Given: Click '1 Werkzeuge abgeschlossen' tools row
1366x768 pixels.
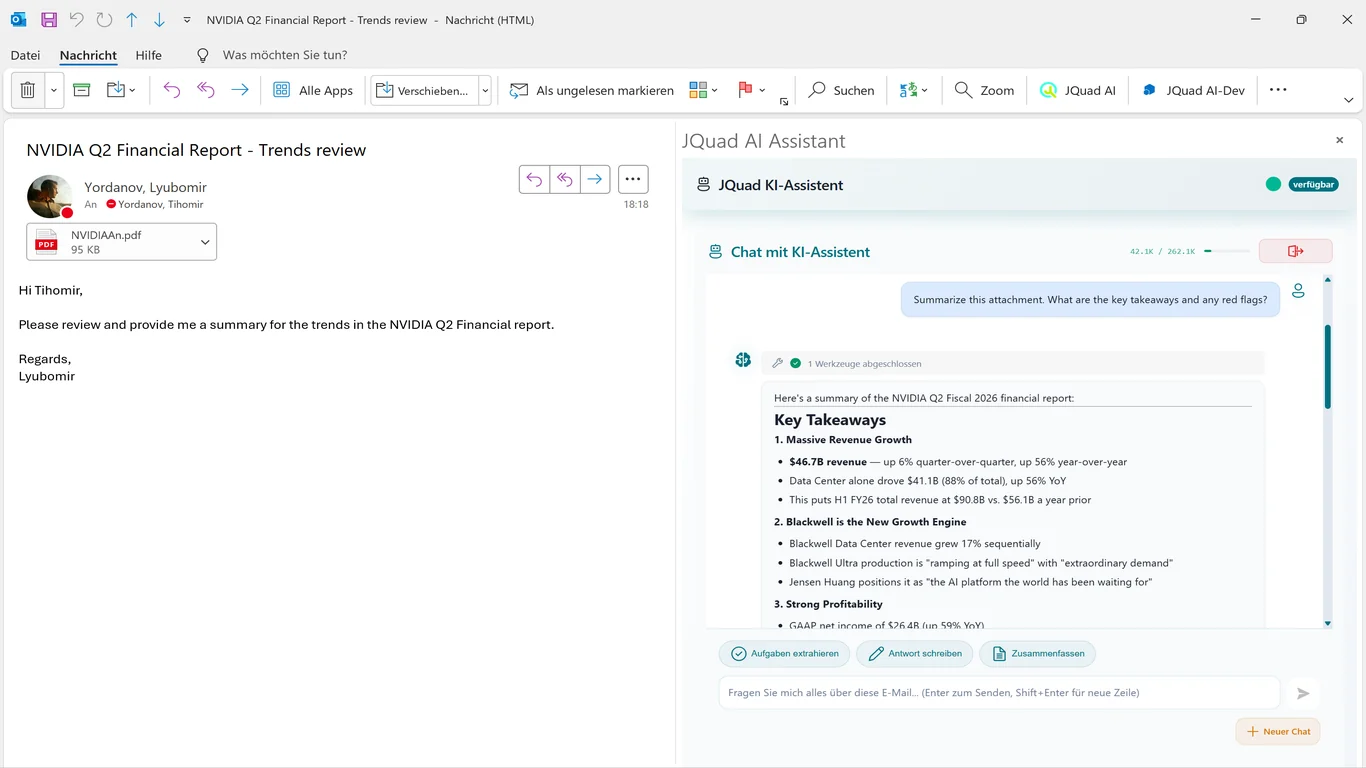Looking at the screenshot, I should click(1013, 363).
